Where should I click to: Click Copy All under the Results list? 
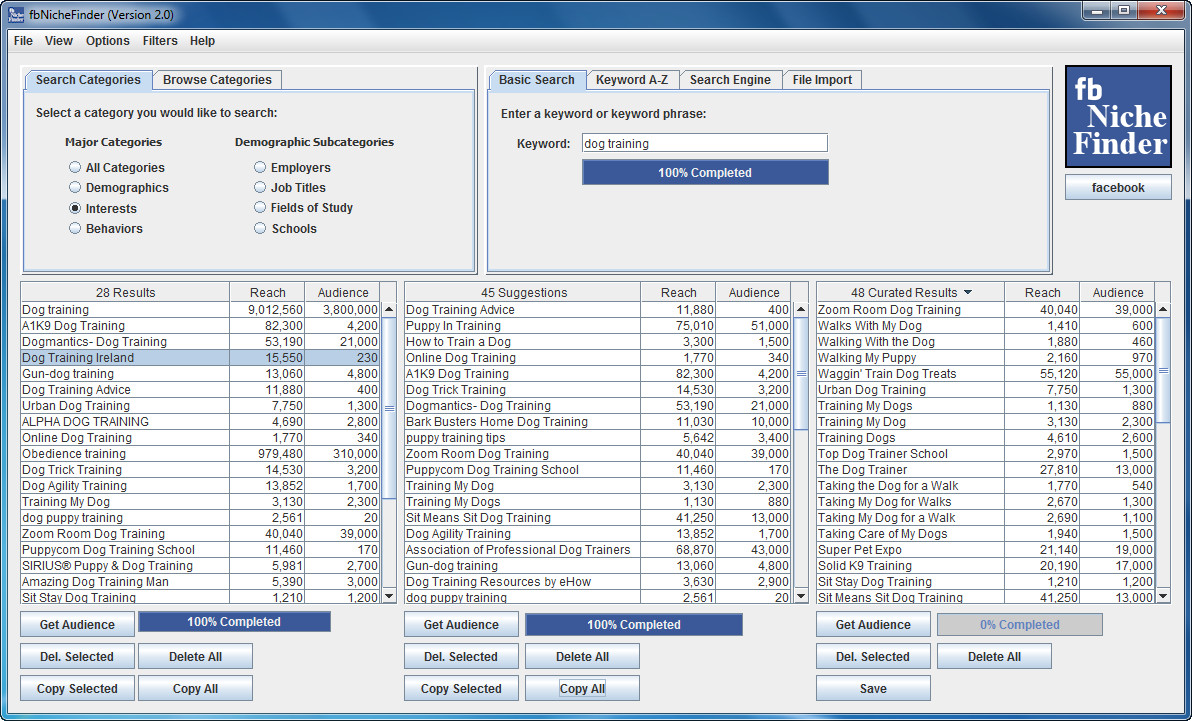195,688
